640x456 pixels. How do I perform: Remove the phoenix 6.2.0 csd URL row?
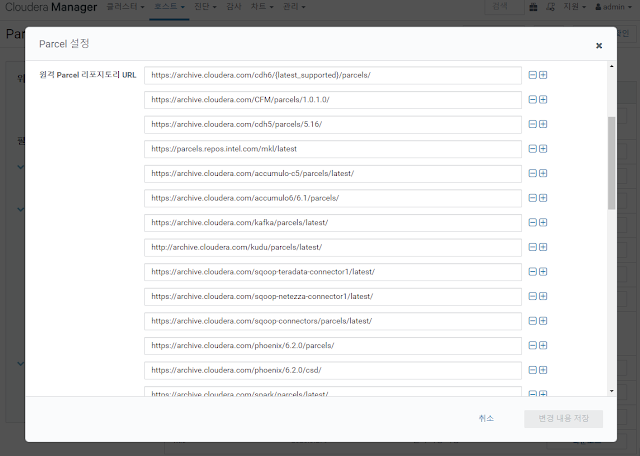click(533, 370)
